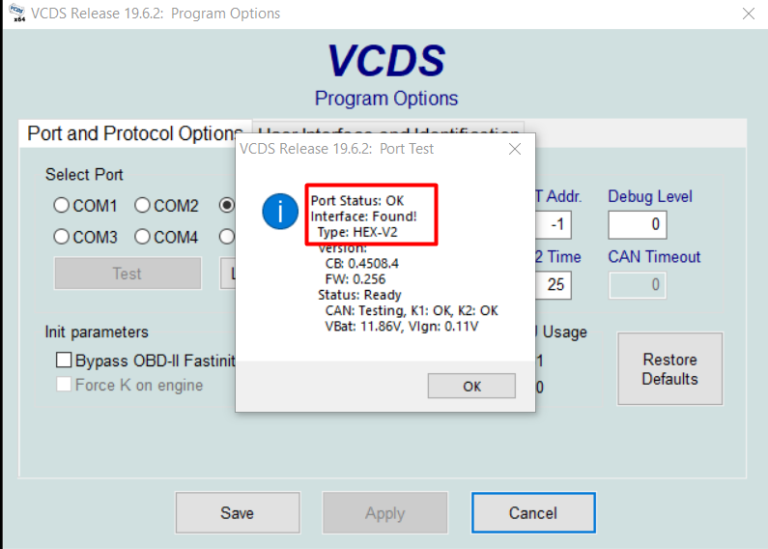Click the 'CB: 0.4508.4' version line
The width and height of the screenshot is (768, 549).
coord(362,263)
